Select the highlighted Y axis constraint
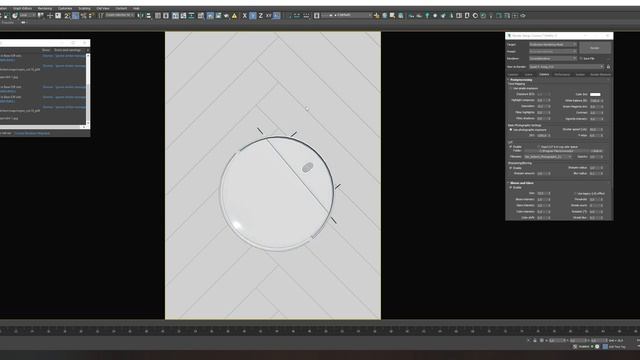The image size is (640, 360). point(253,16)
